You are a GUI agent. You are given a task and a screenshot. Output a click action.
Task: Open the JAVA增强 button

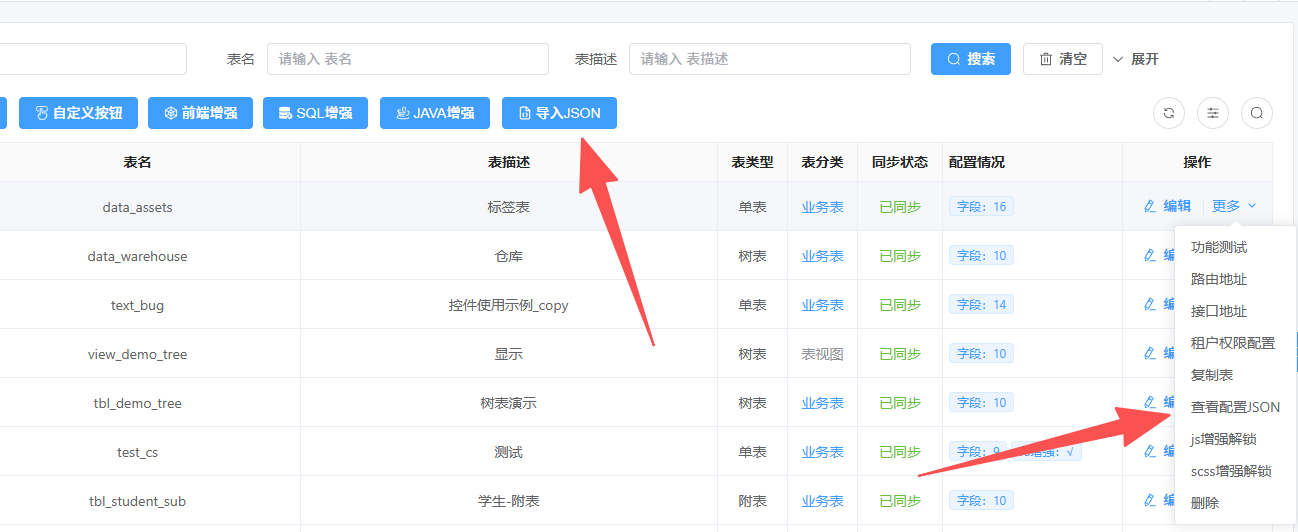434,113
